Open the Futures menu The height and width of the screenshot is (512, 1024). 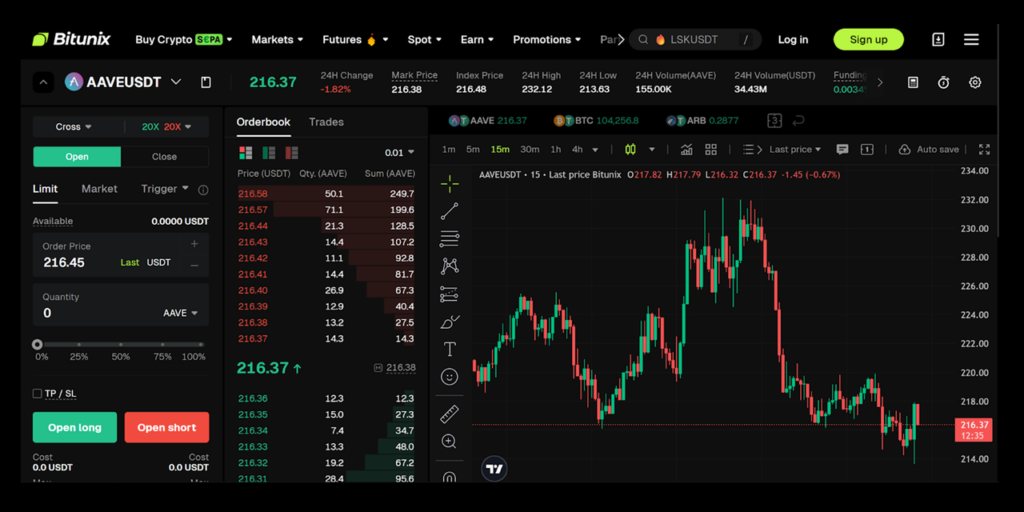pyautogui.click(x=355, y=40)
